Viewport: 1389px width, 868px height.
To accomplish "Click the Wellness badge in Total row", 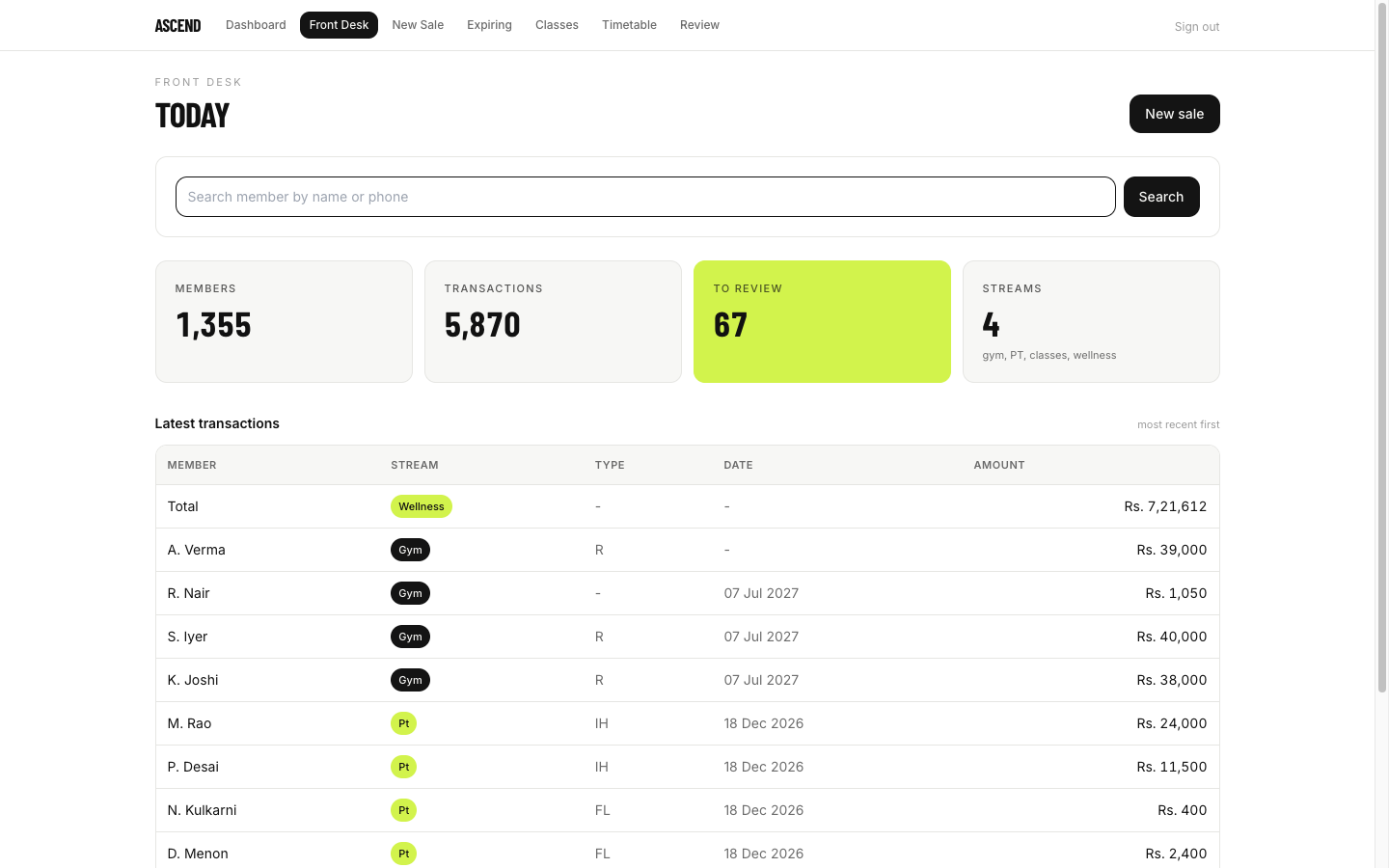I will (x=422, y=506).
